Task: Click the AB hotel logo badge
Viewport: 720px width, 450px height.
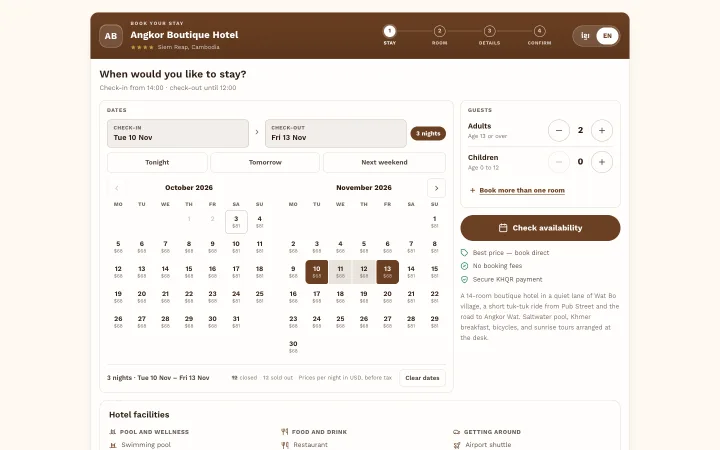Action: (111, 36)
